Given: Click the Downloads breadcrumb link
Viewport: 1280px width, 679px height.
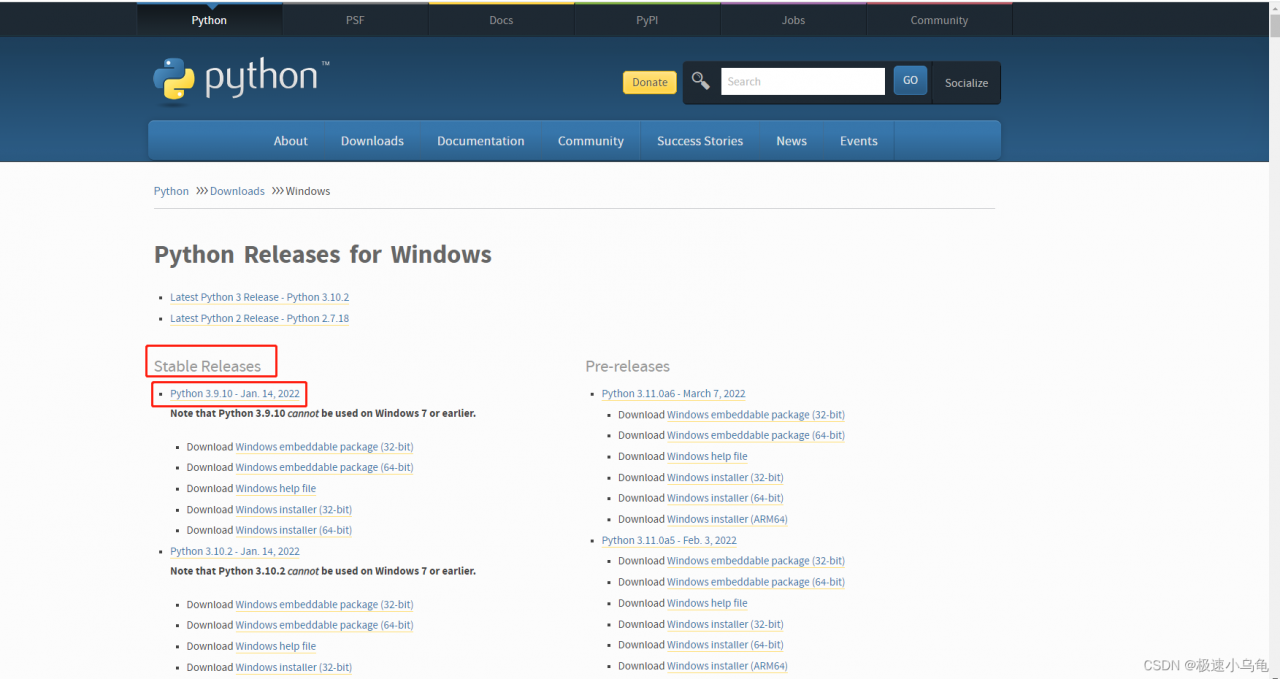Looking at the screenshot, I should point(237,191).
